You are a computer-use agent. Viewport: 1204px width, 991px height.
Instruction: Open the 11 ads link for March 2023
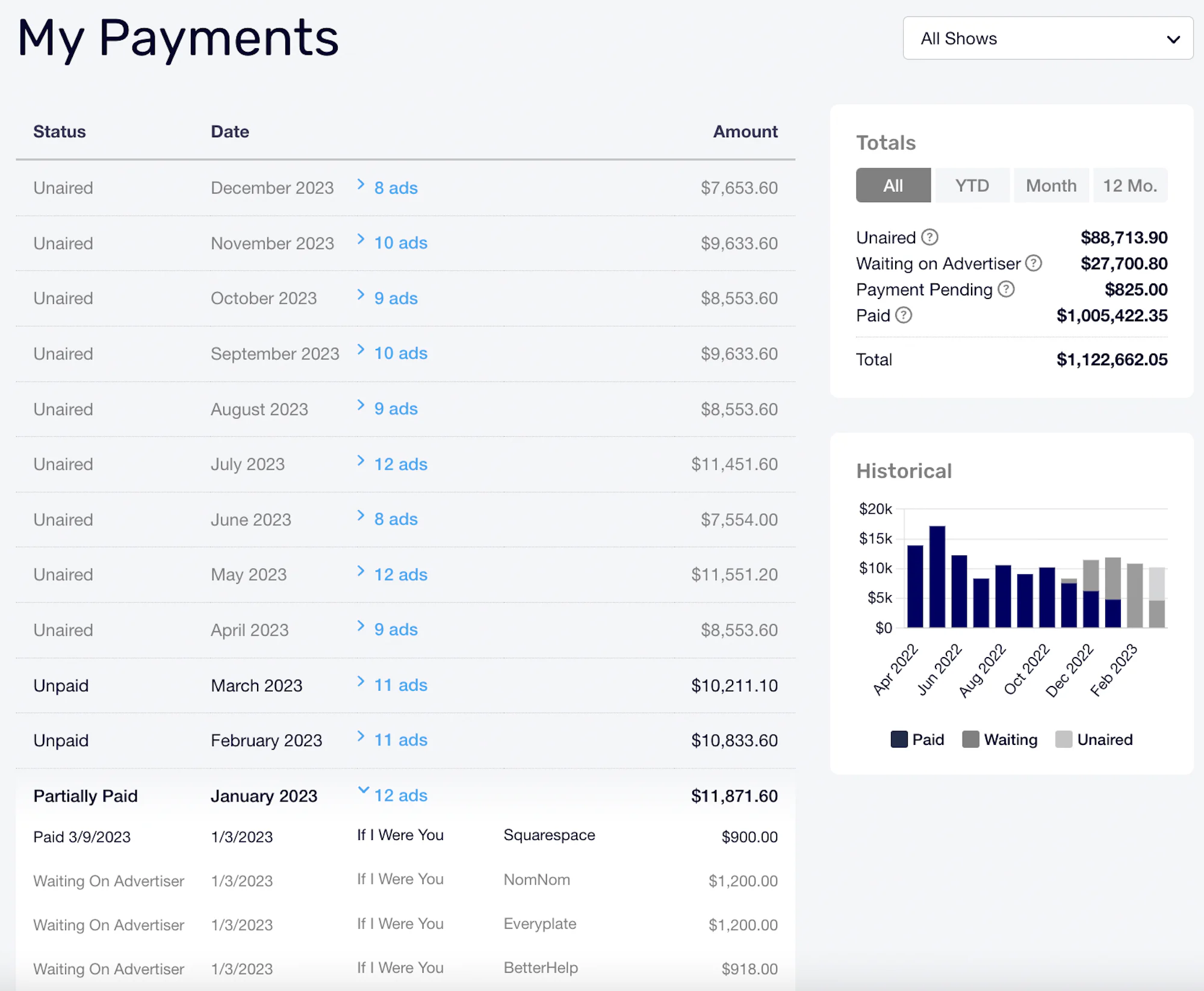[x=400, y=685]
